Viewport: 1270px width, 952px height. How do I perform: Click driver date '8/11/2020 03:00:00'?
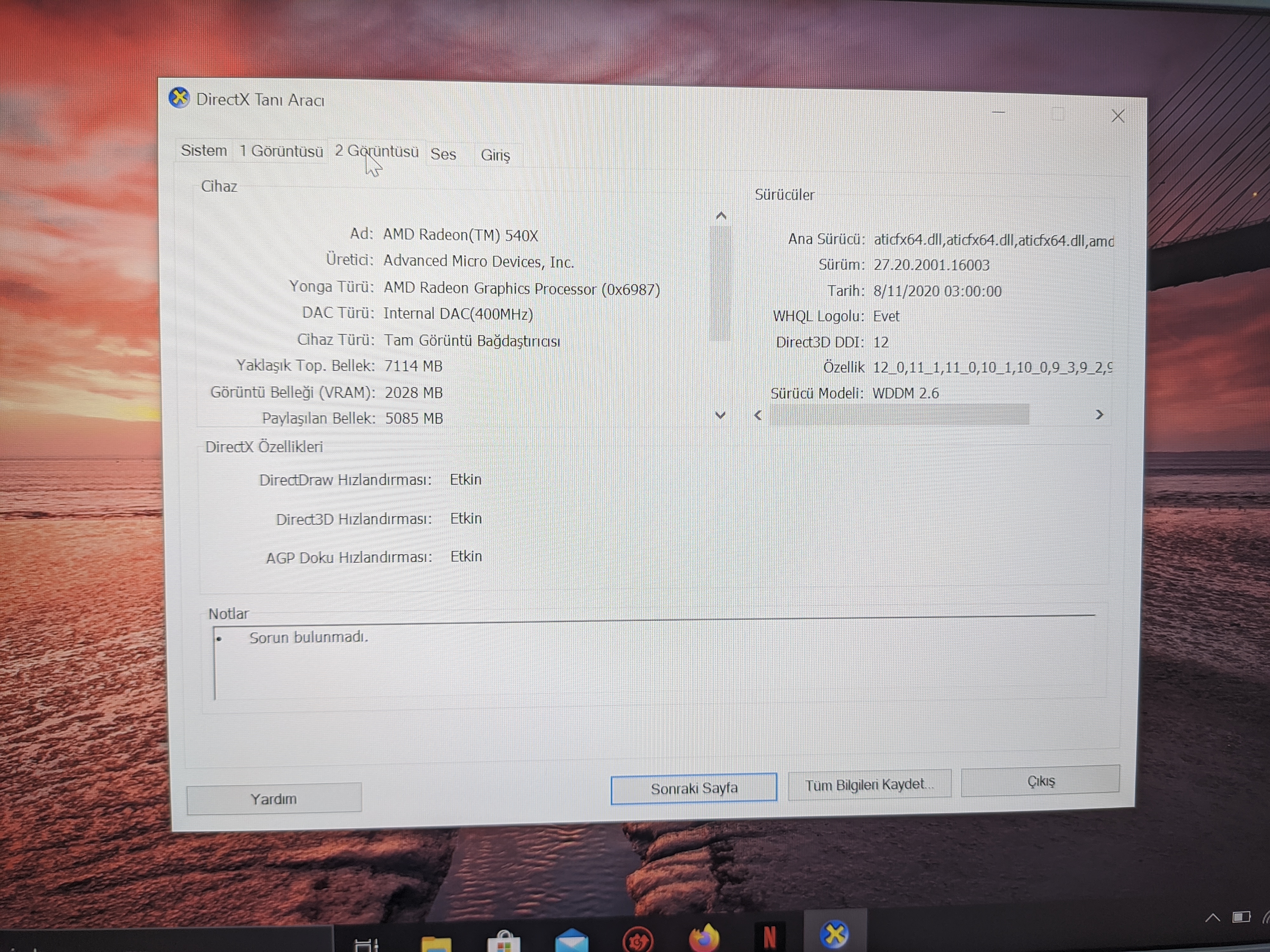point(938,292)
